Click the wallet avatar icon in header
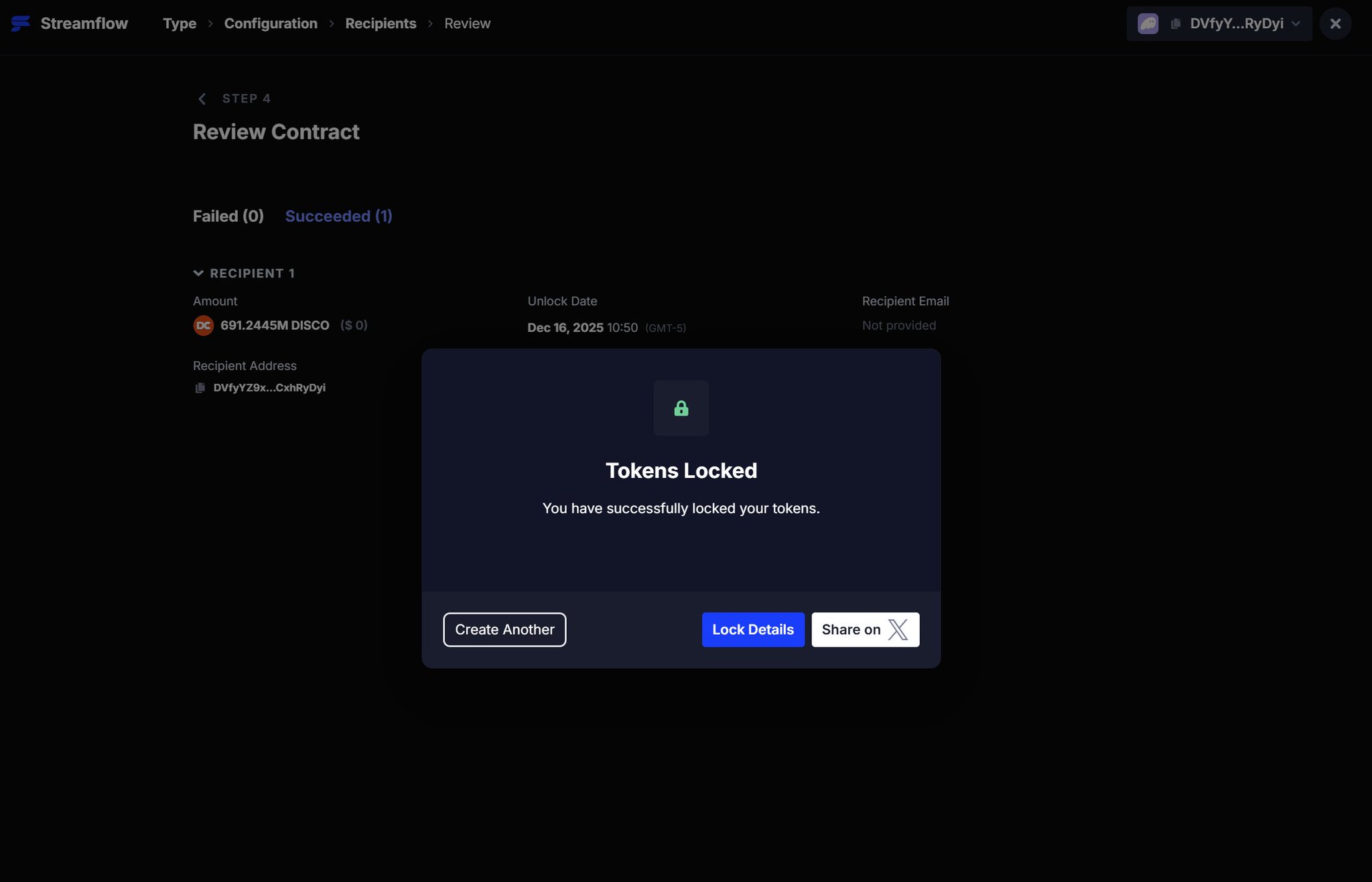Viewport: 1372px width, 882px height. (x=1148, y=23)
